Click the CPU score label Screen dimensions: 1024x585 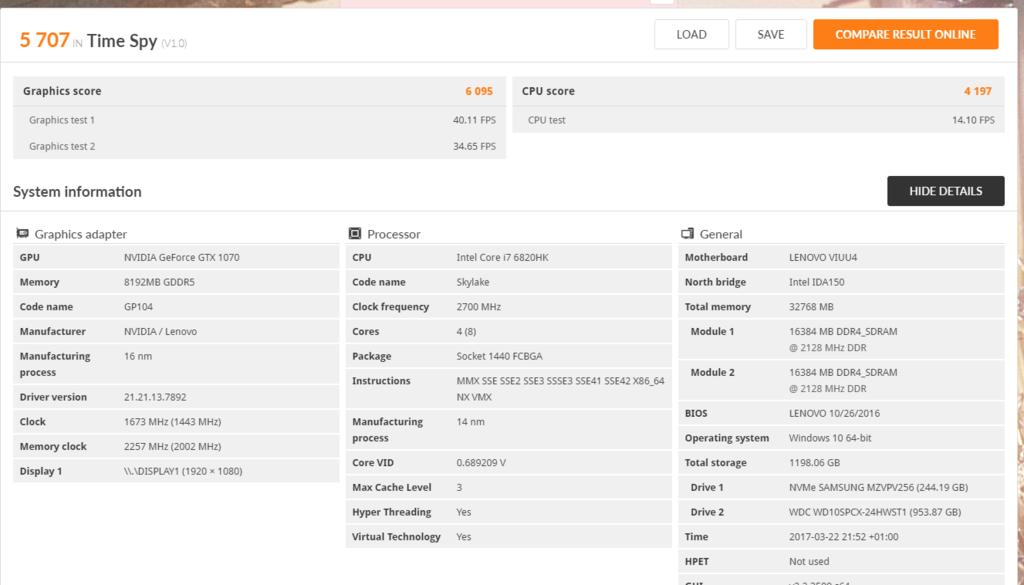point(548,91)
